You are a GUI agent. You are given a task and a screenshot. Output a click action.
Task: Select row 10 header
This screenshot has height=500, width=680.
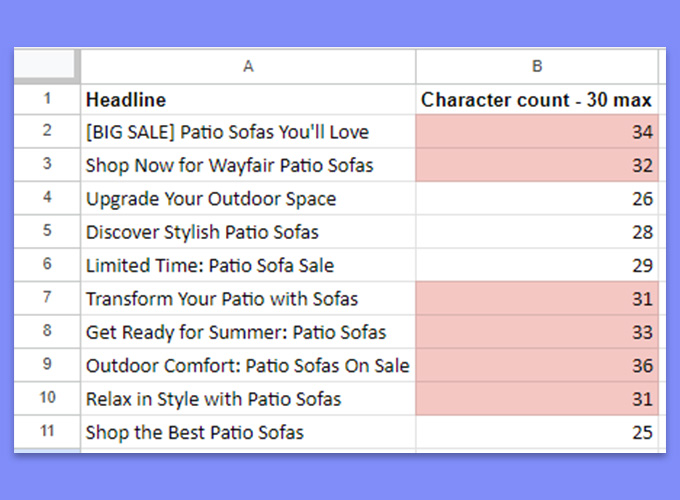pyautogui.click(x=47, y=399)
